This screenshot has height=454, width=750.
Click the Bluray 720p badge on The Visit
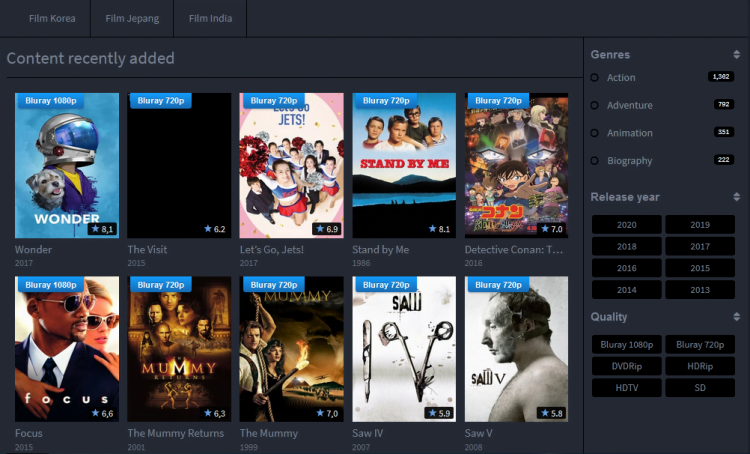click(x=161, y=100)
